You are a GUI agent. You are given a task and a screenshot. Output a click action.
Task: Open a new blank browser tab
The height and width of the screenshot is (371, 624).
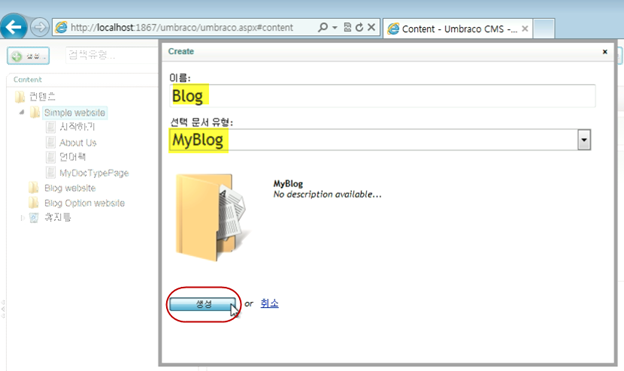pos(544,29)
